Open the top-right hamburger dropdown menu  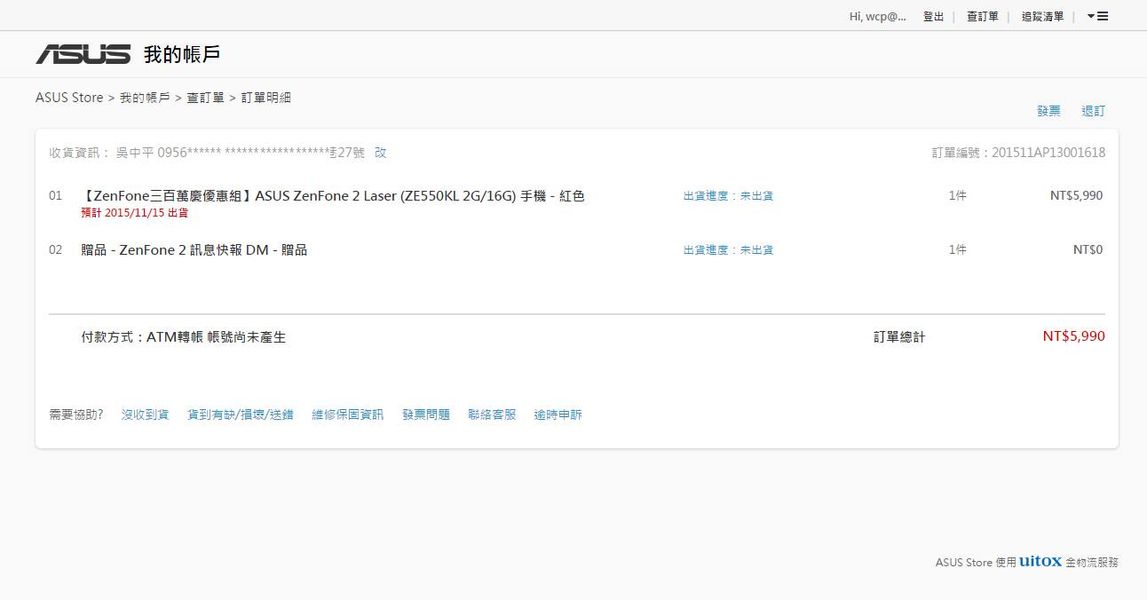[1097, 16]
